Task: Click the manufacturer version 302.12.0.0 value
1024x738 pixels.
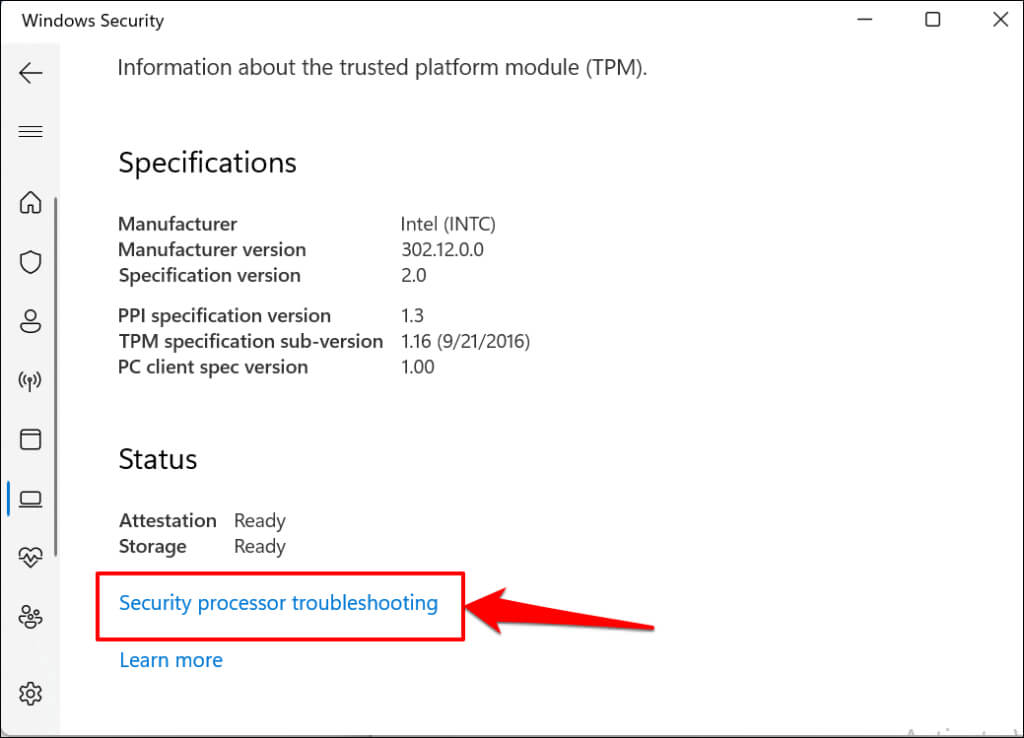Action: coord(442,250)
